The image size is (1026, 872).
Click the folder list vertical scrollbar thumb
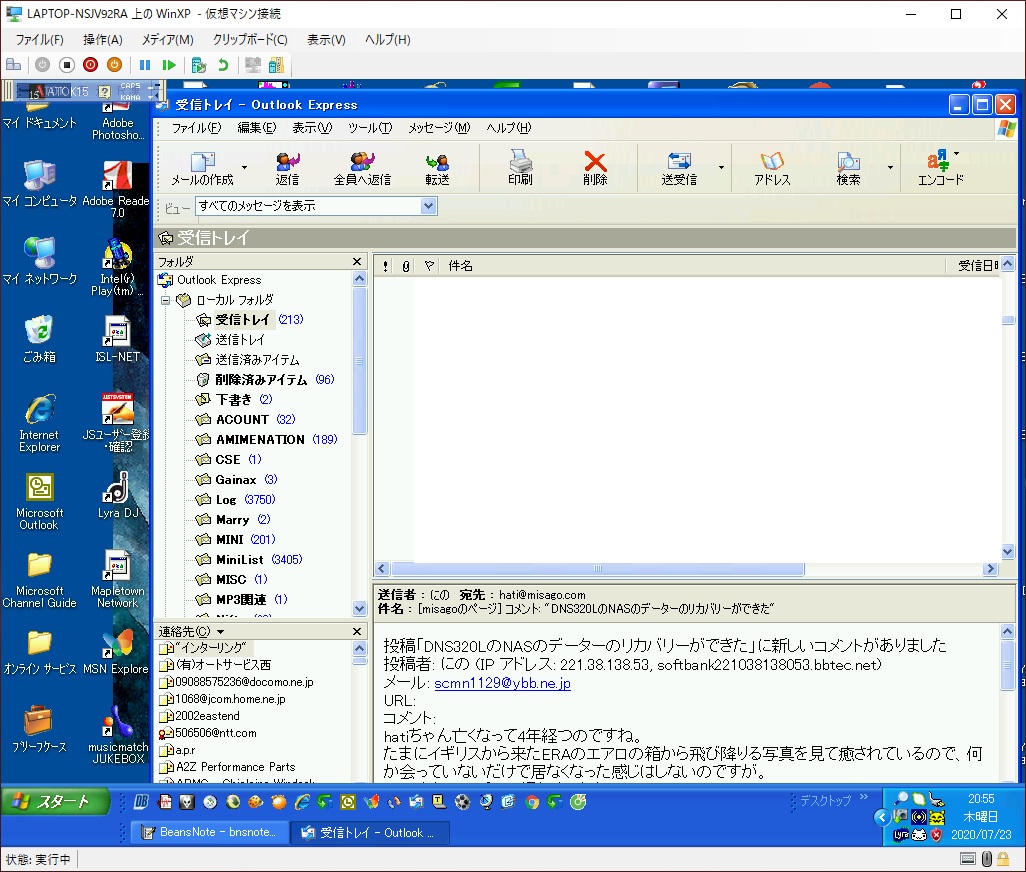pos(359,361)
